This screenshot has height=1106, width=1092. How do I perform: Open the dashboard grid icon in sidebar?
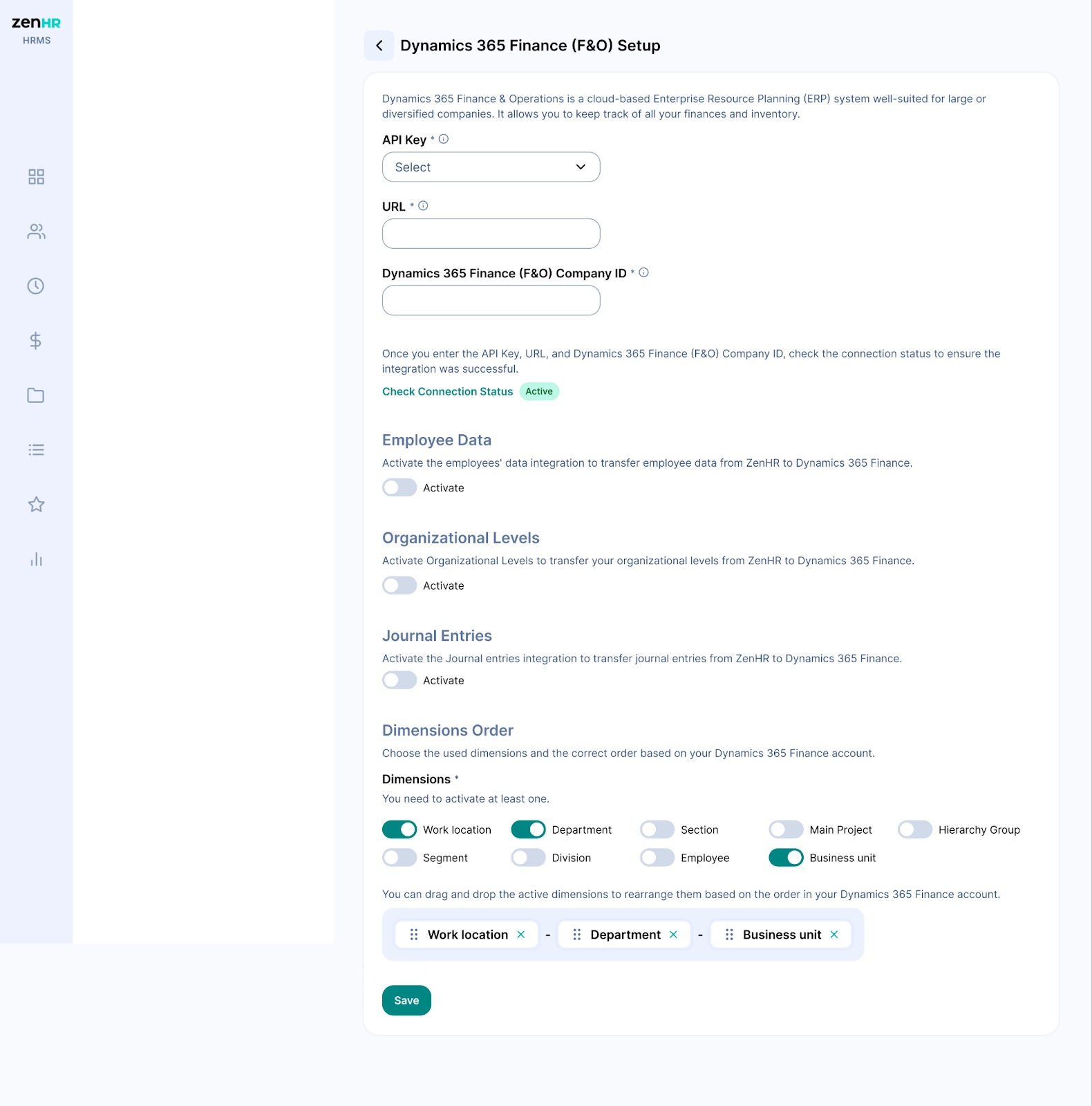(x=36, y=177)
